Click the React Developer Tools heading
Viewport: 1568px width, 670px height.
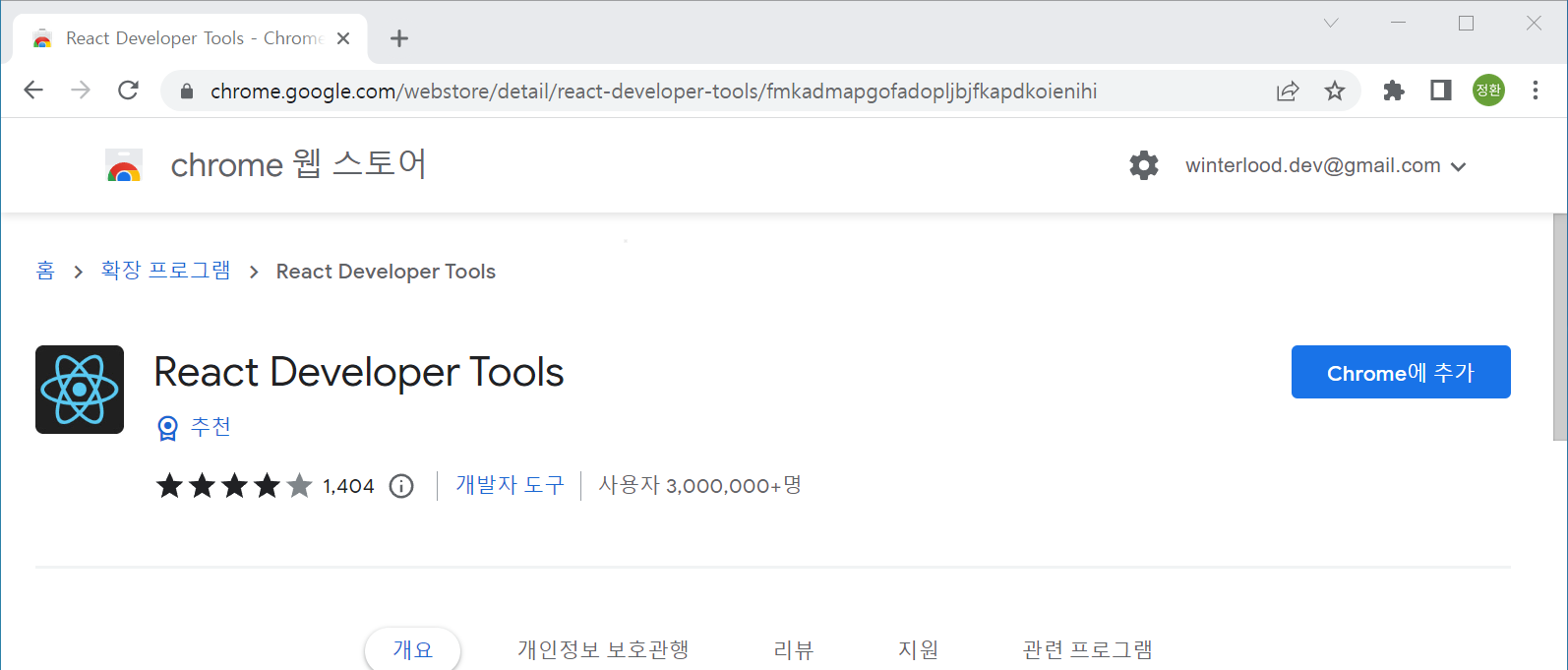[359, 372]
